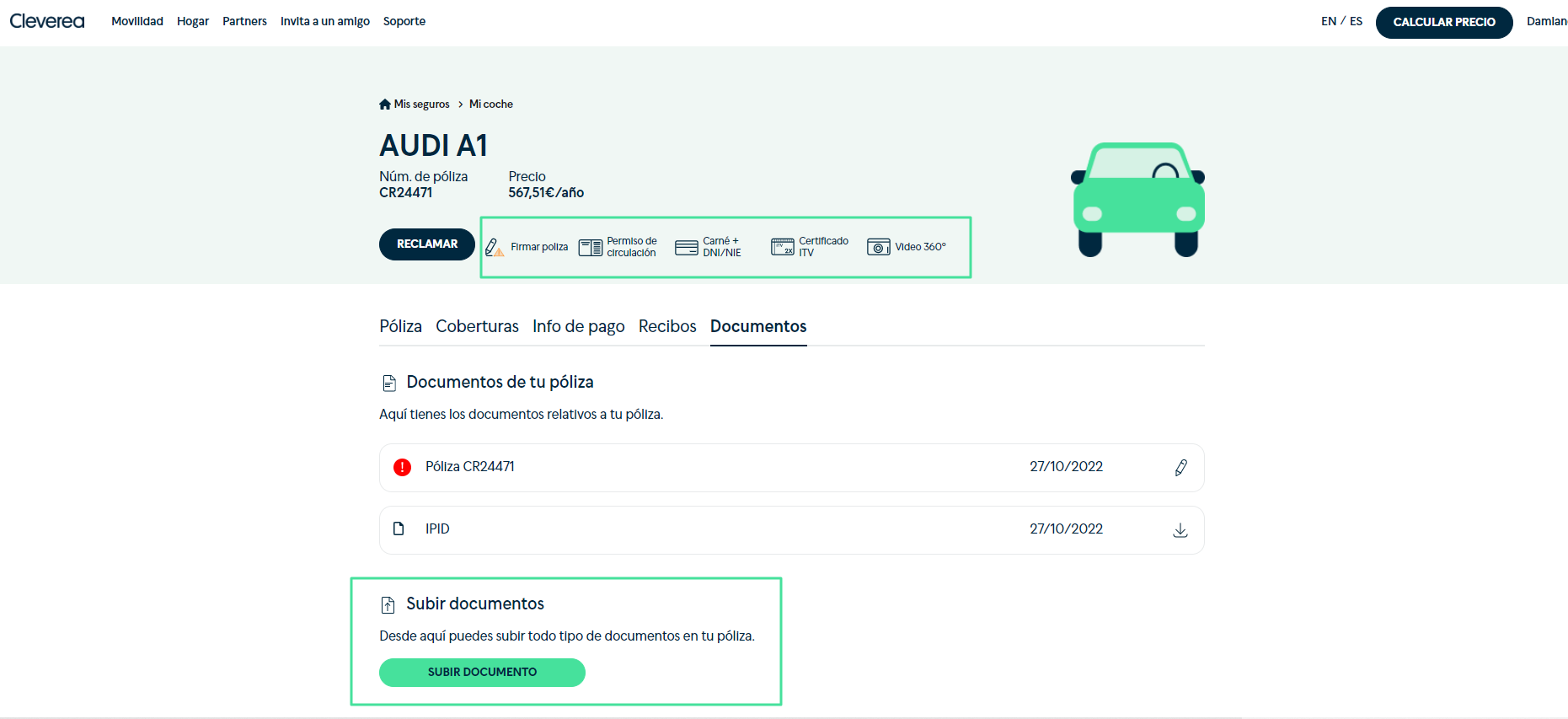The height and width of the screenshot is (719, 1568).
Task: Click the Certificado ITV icon
Action: [783, 247]
